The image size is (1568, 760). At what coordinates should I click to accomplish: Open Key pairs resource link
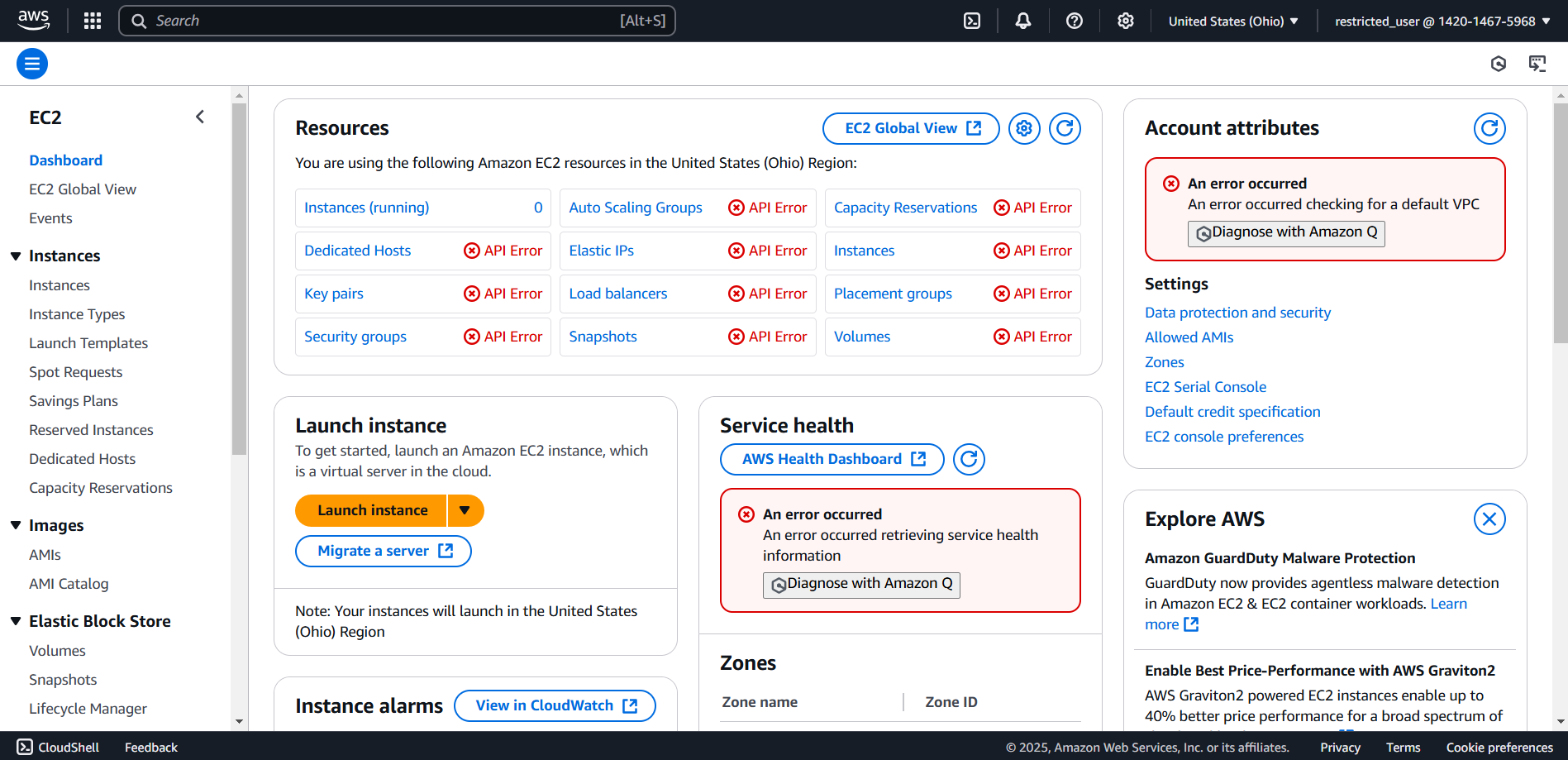(334, 294)
